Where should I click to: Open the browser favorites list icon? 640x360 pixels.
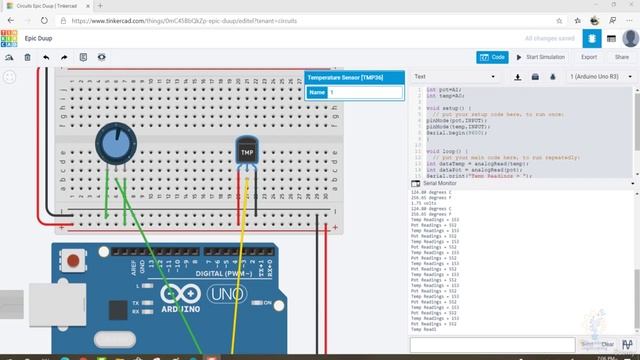click(577, 21)
